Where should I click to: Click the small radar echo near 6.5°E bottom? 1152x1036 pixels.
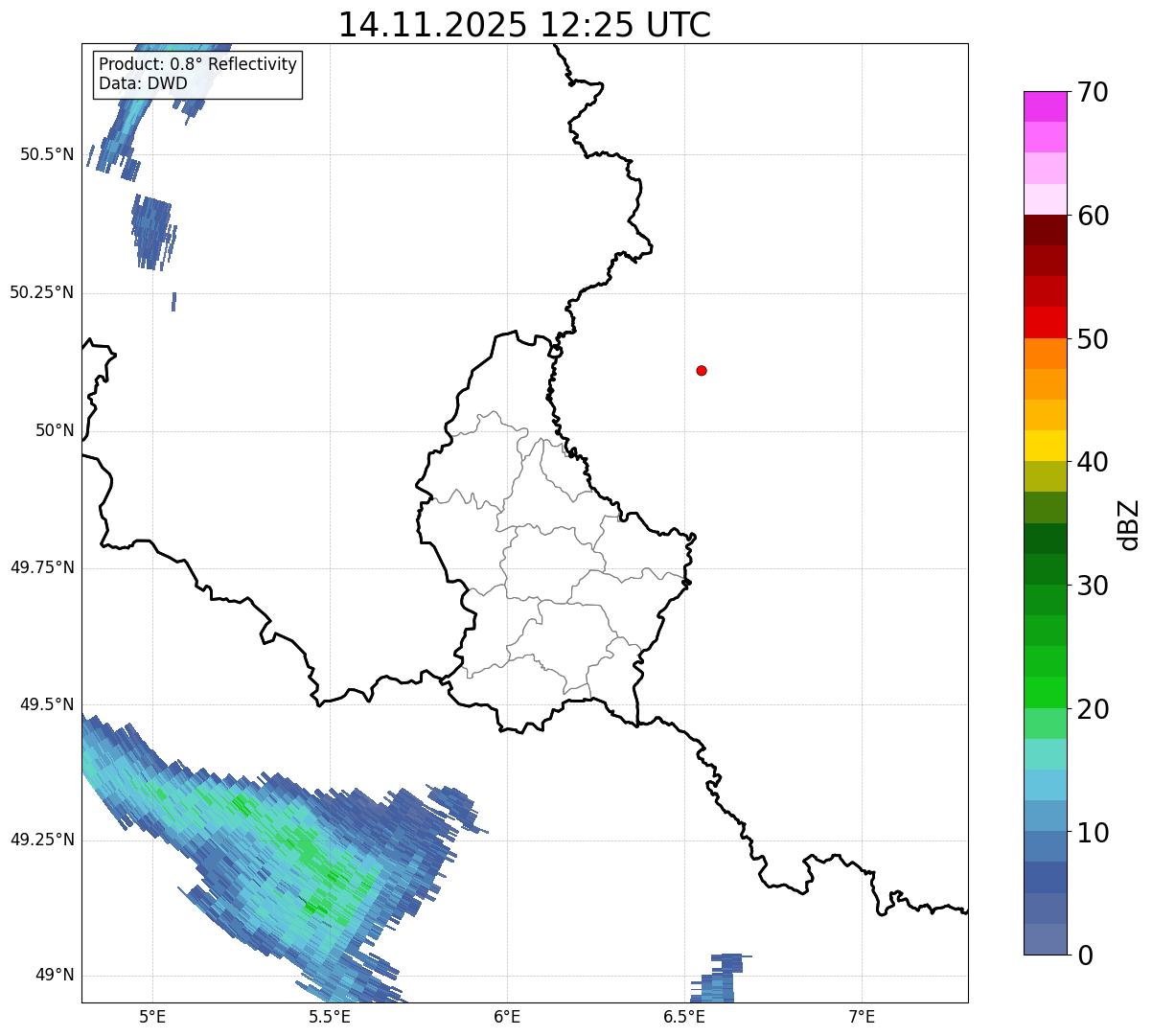point(717,978)
